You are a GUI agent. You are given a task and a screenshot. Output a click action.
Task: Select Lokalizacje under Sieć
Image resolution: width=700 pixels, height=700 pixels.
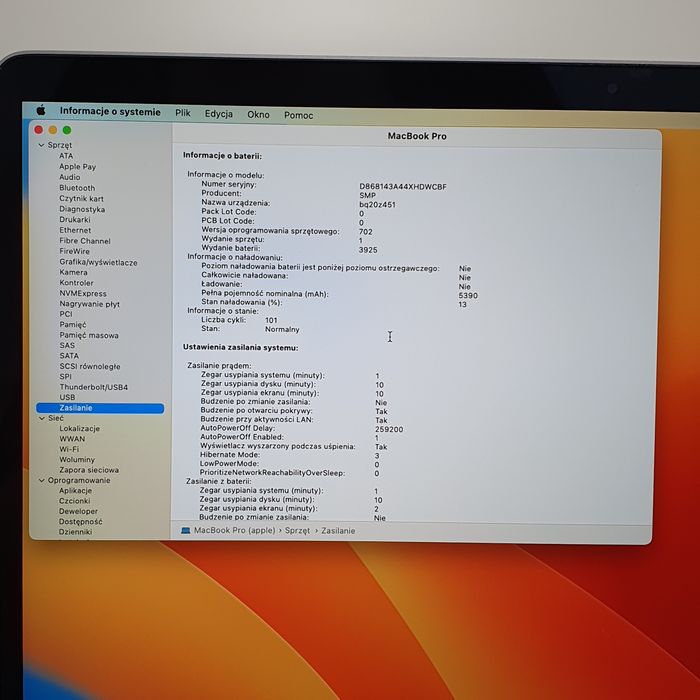click(x=79, y=429)
